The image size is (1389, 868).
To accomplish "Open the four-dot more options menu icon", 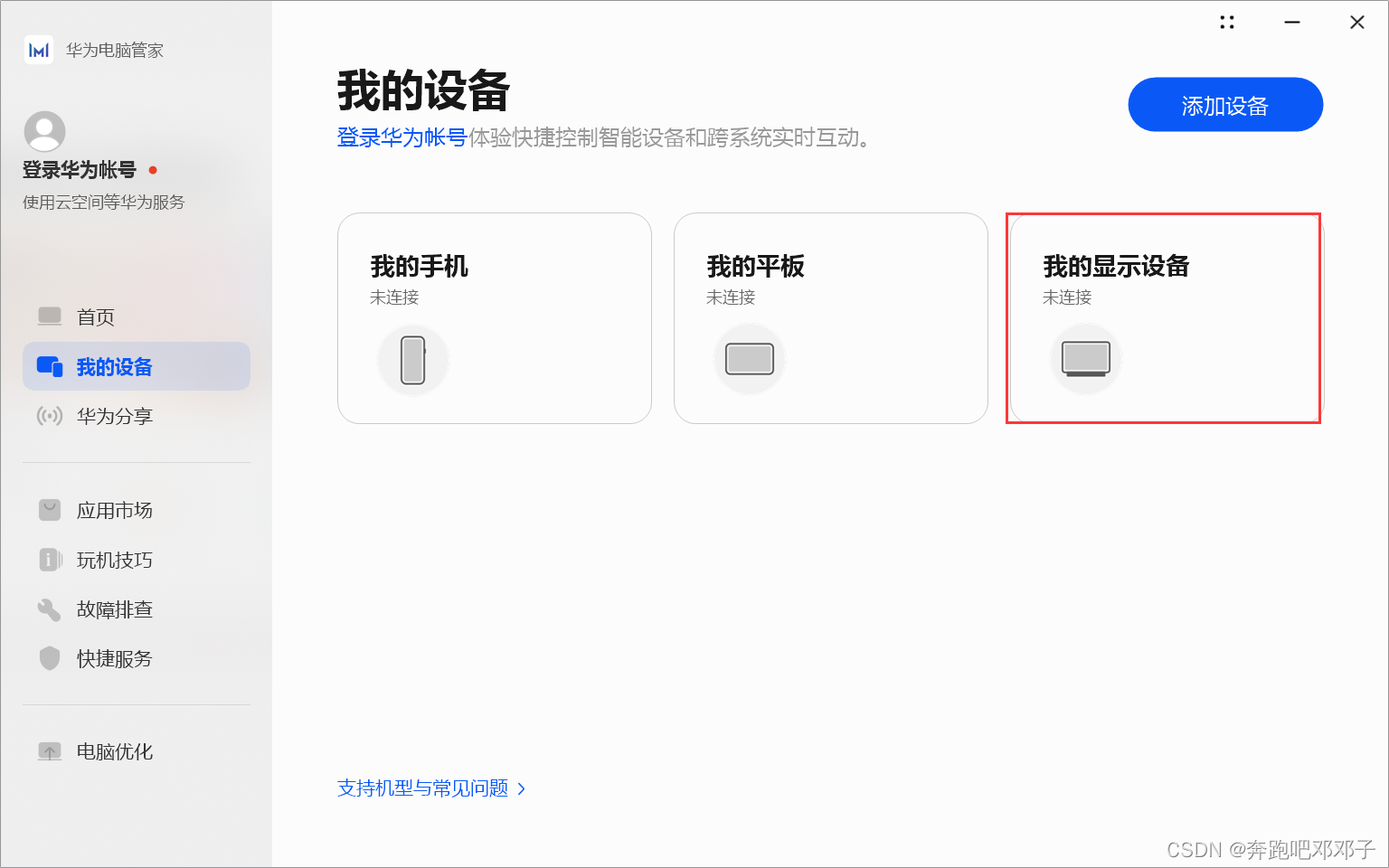I will pyautogui.click(x=1227, y=23).
